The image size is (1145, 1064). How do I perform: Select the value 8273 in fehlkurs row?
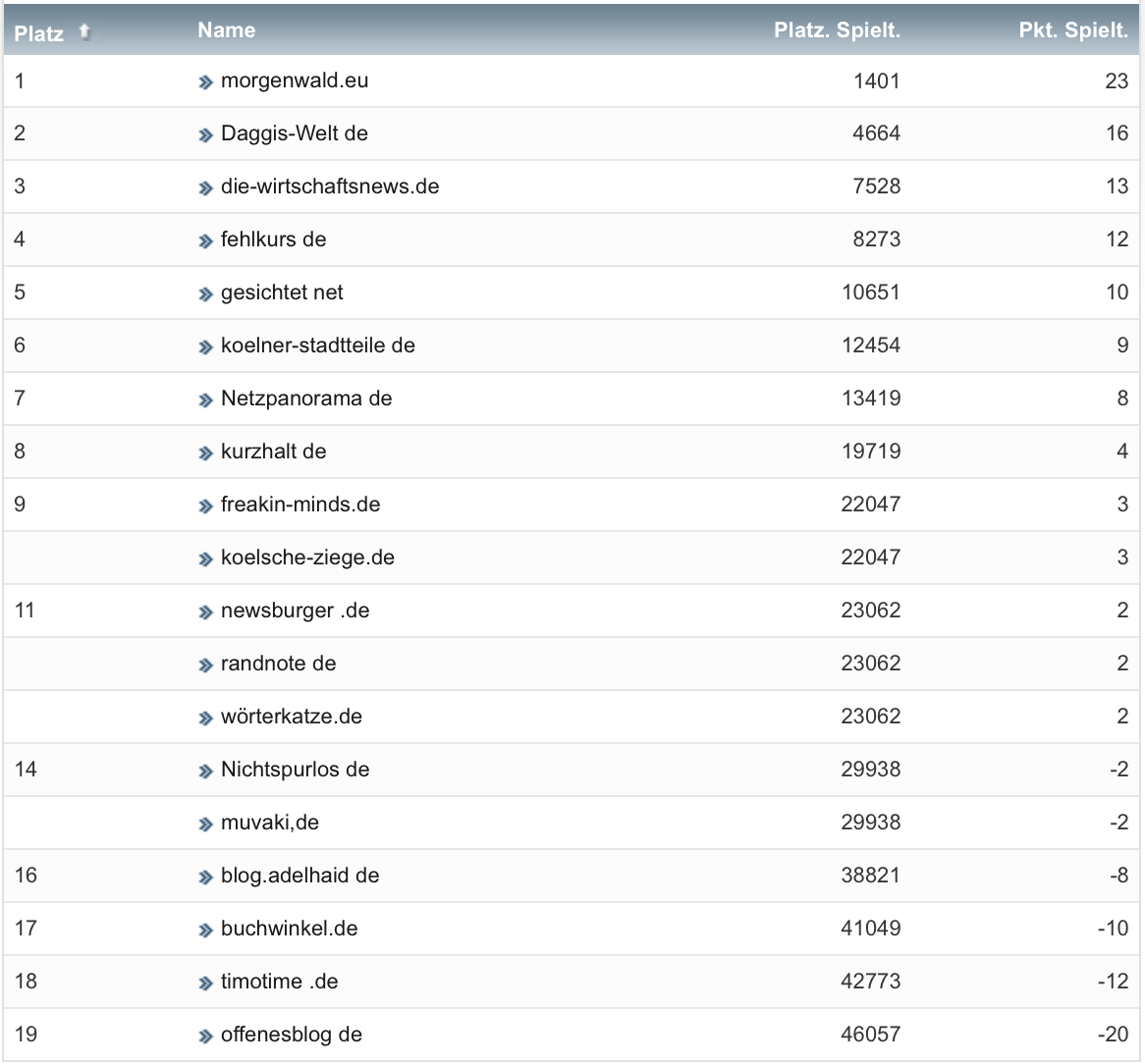click(876, 239)
